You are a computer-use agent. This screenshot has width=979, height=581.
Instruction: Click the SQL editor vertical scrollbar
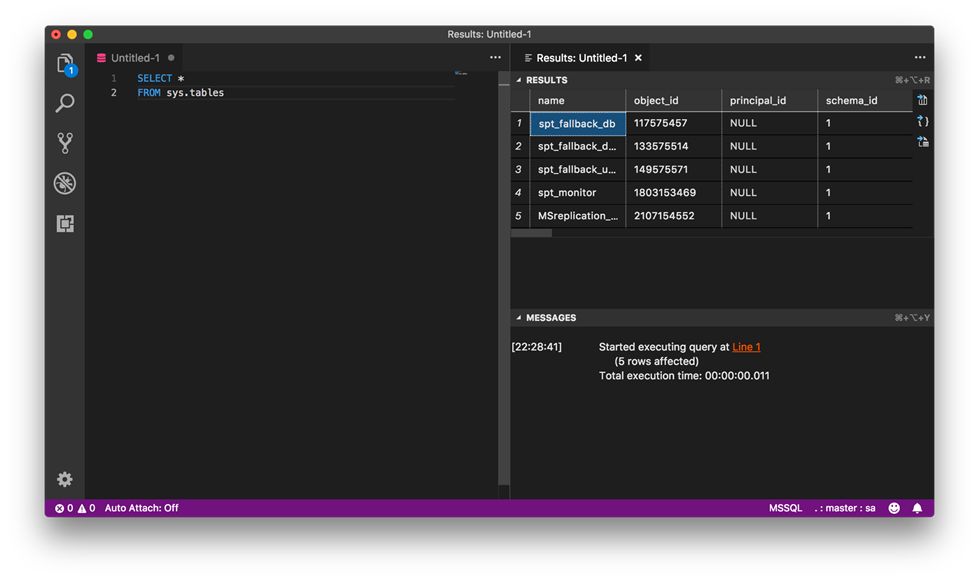pos(504,278)
